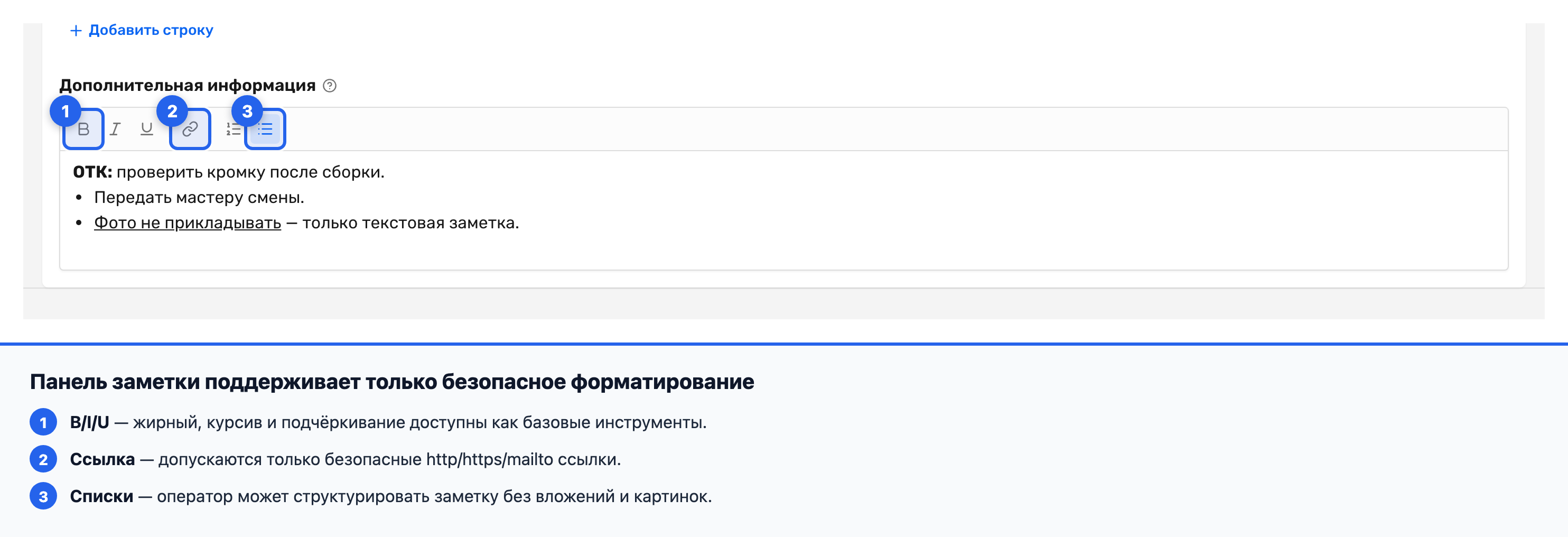1568x537 pixels.
Task: Apply italic formatting in note toolbar
Action: click(115, 129)
